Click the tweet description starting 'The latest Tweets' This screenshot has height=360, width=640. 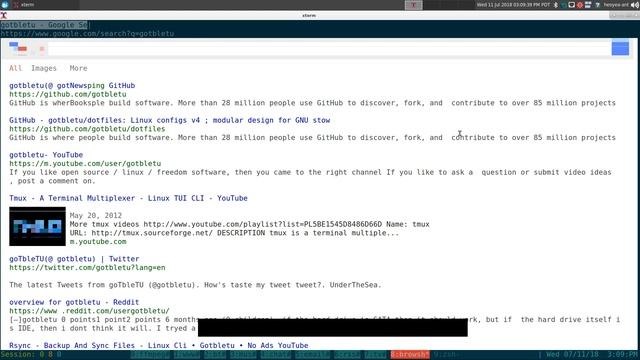[x=195, y=285]
